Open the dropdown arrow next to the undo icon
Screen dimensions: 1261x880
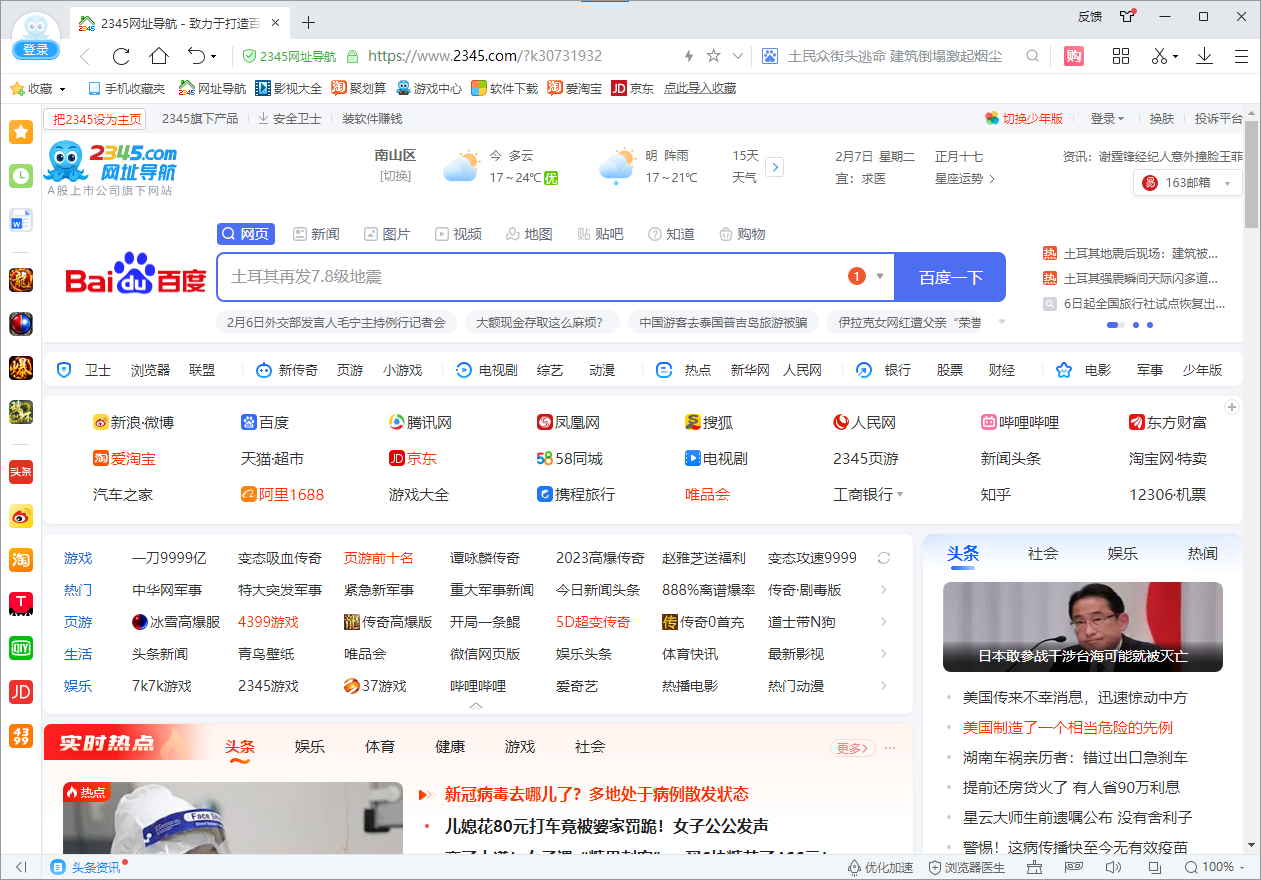coord(214,57)
